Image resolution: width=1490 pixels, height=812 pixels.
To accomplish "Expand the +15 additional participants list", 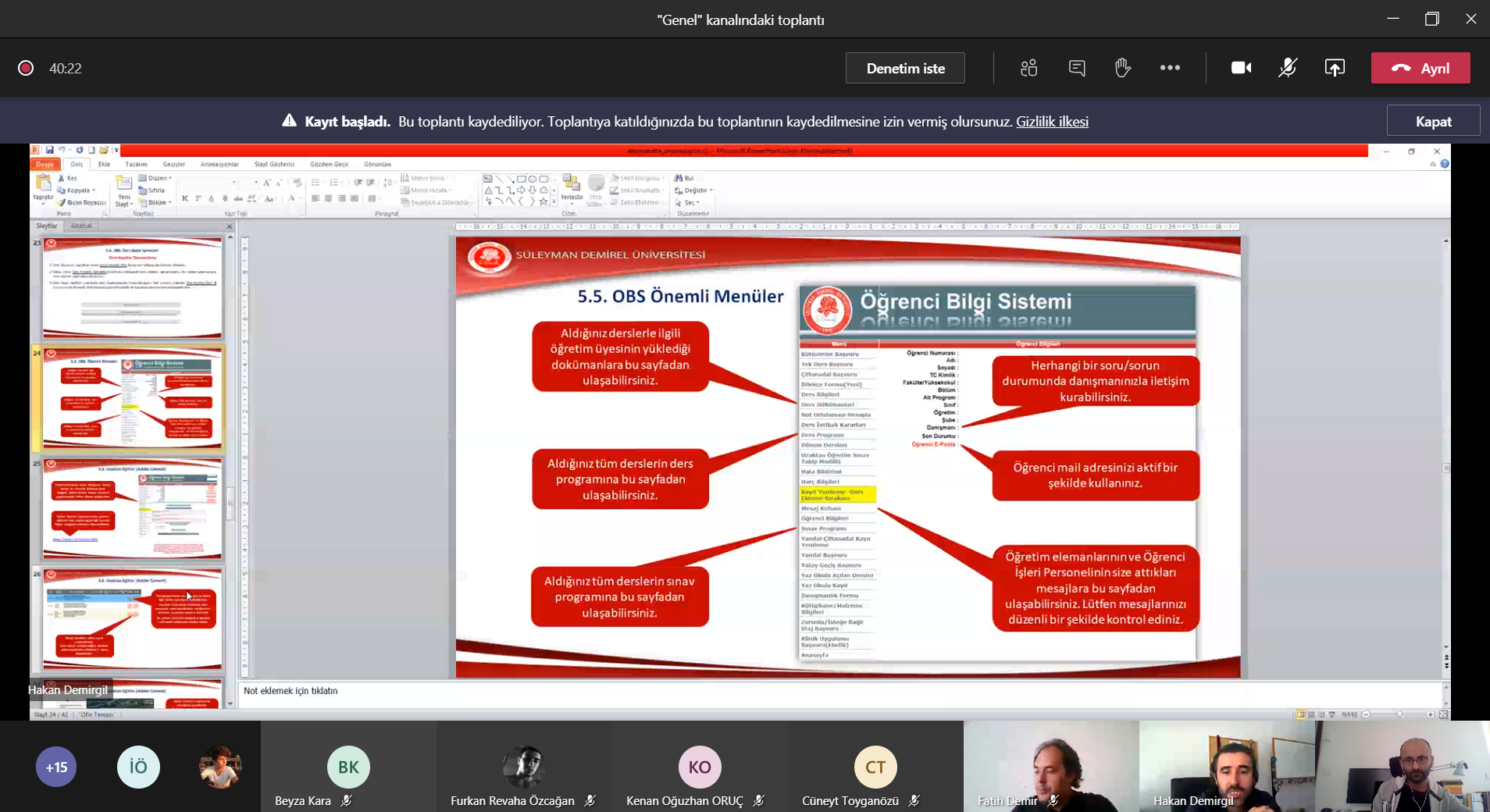I will pyautogui.click(x=56, y=767).
